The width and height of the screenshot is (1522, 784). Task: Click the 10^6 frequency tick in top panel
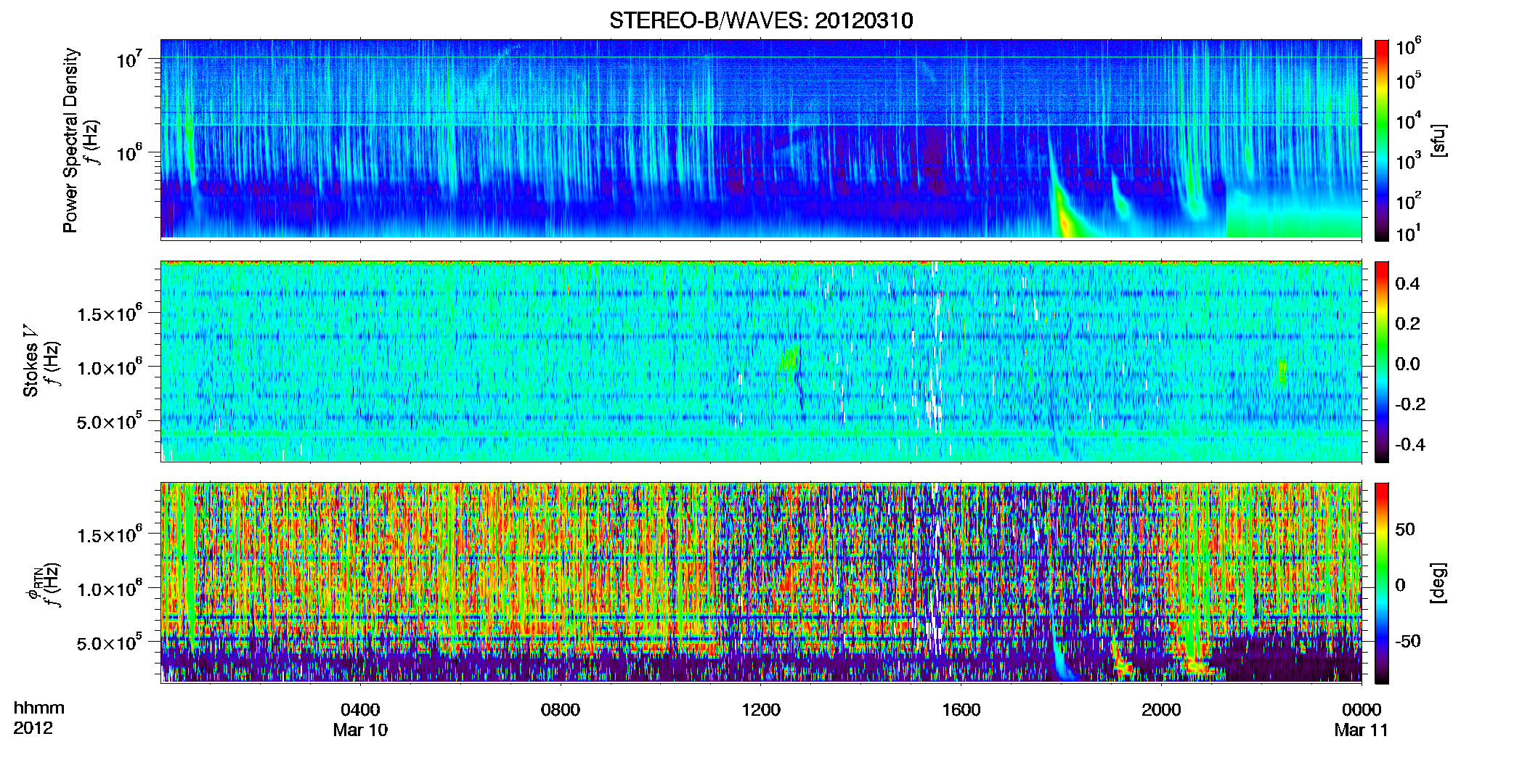coord(129,152)
